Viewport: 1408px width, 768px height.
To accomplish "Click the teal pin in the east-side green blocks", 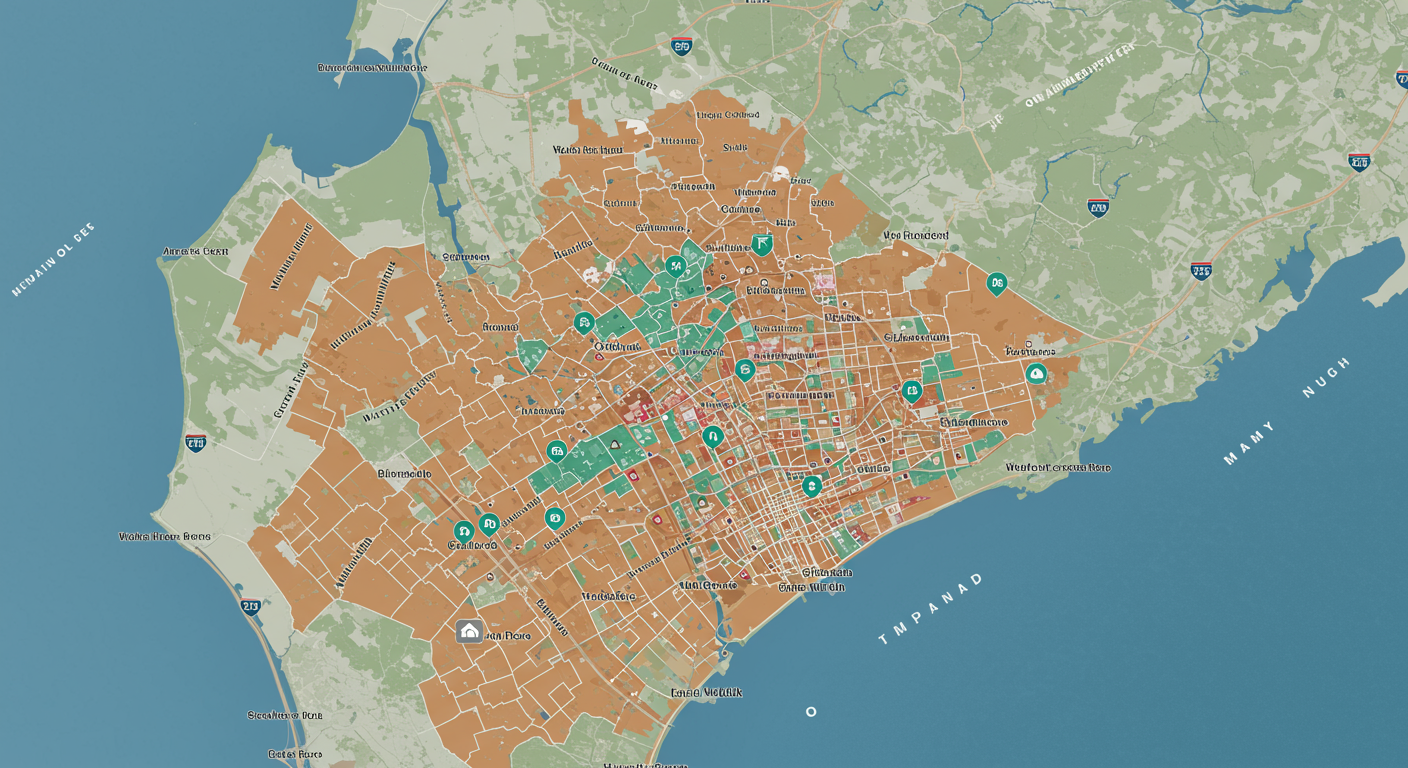I will 910,391.
